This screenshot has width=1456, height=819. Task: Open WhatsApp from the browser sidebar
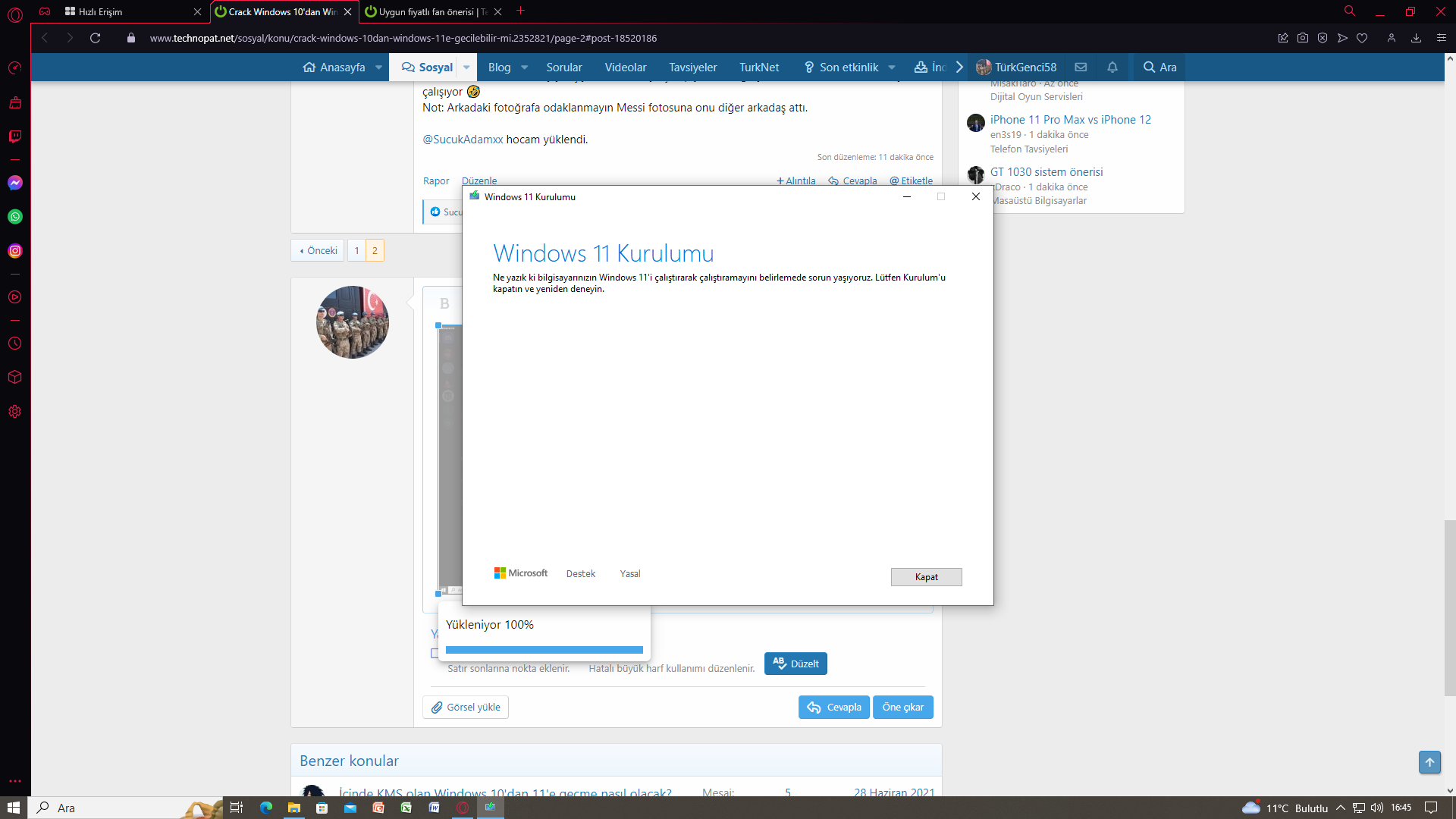(x=15, y=217)
